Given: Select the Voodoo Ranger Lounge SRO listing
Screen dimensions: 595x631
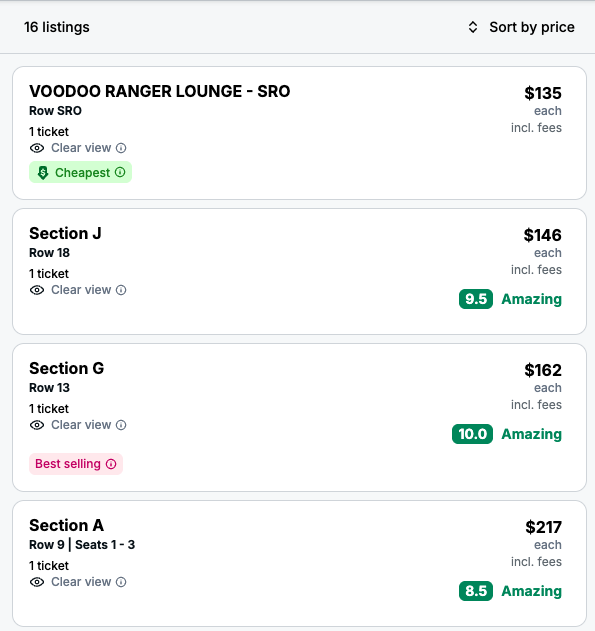Looking at the screenshot, I should (299, 133).
